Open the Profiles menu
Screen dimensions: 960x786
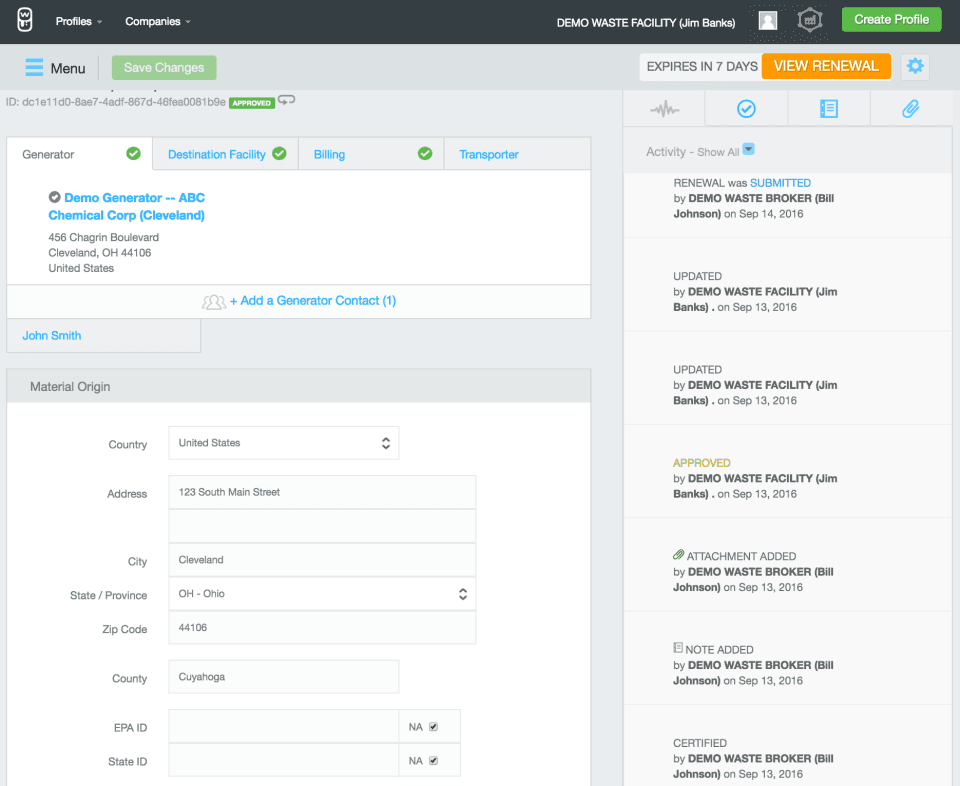(x=79, y=21)
